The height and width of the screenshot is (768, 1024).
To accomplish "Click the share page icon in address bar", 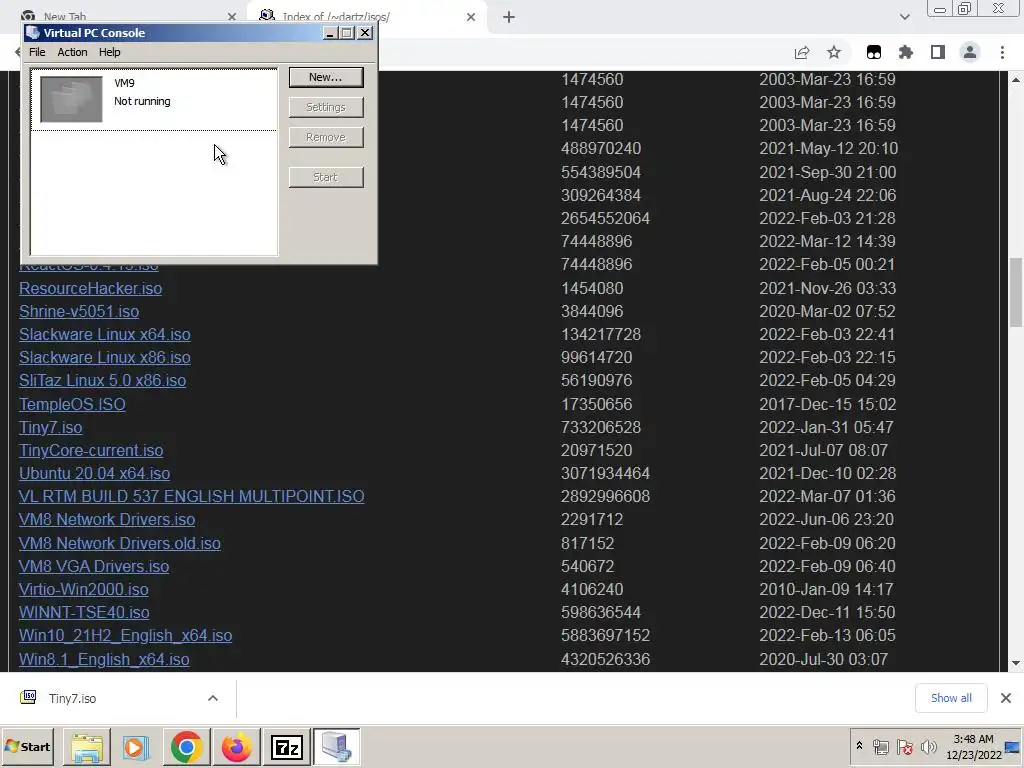I will 802,52.
